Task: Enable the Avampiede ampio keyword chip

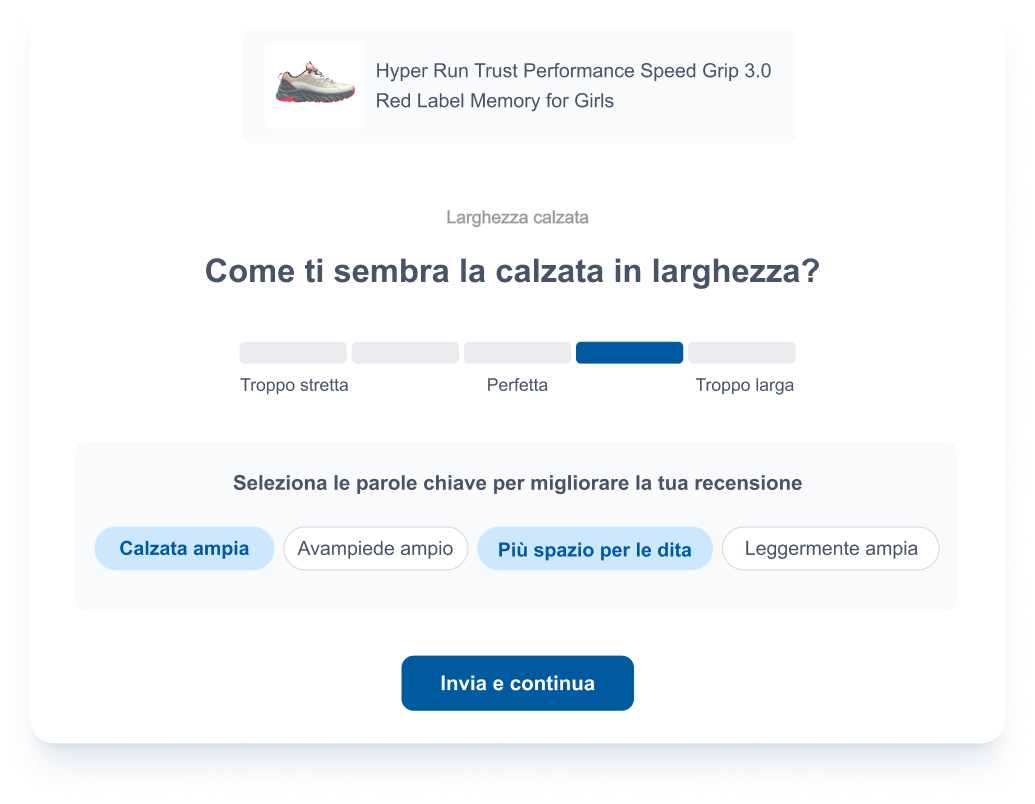Action: coord(376,549)
